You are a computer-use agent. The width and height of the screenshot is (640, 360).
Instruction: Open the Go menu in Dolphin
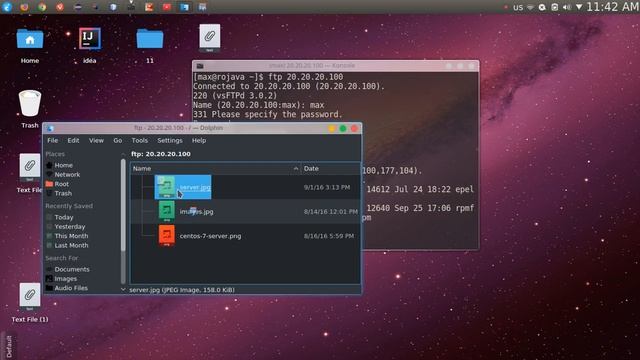(118, 140)
